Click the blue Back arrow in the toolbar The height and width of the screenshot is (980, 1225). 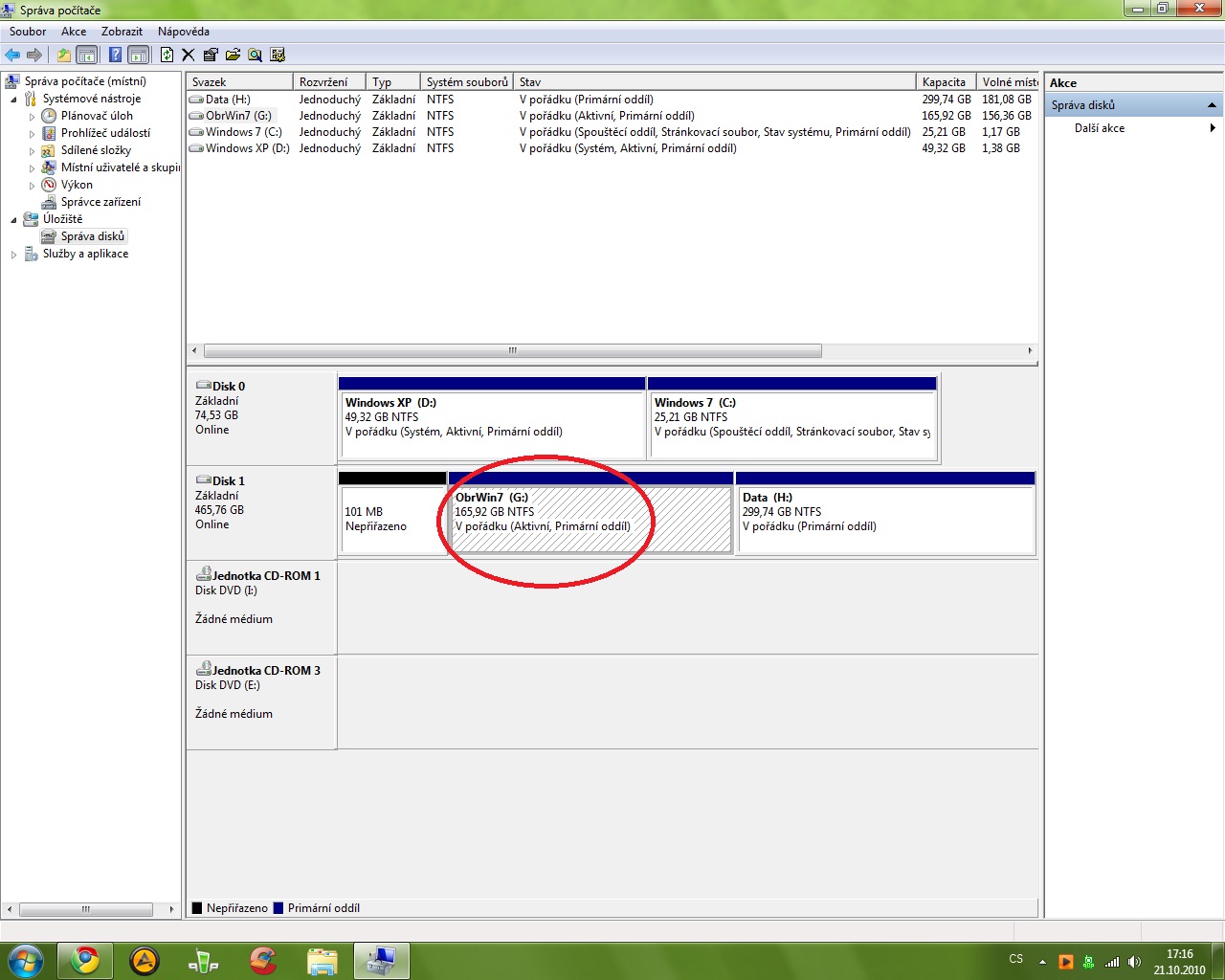[x=12, y=55]
